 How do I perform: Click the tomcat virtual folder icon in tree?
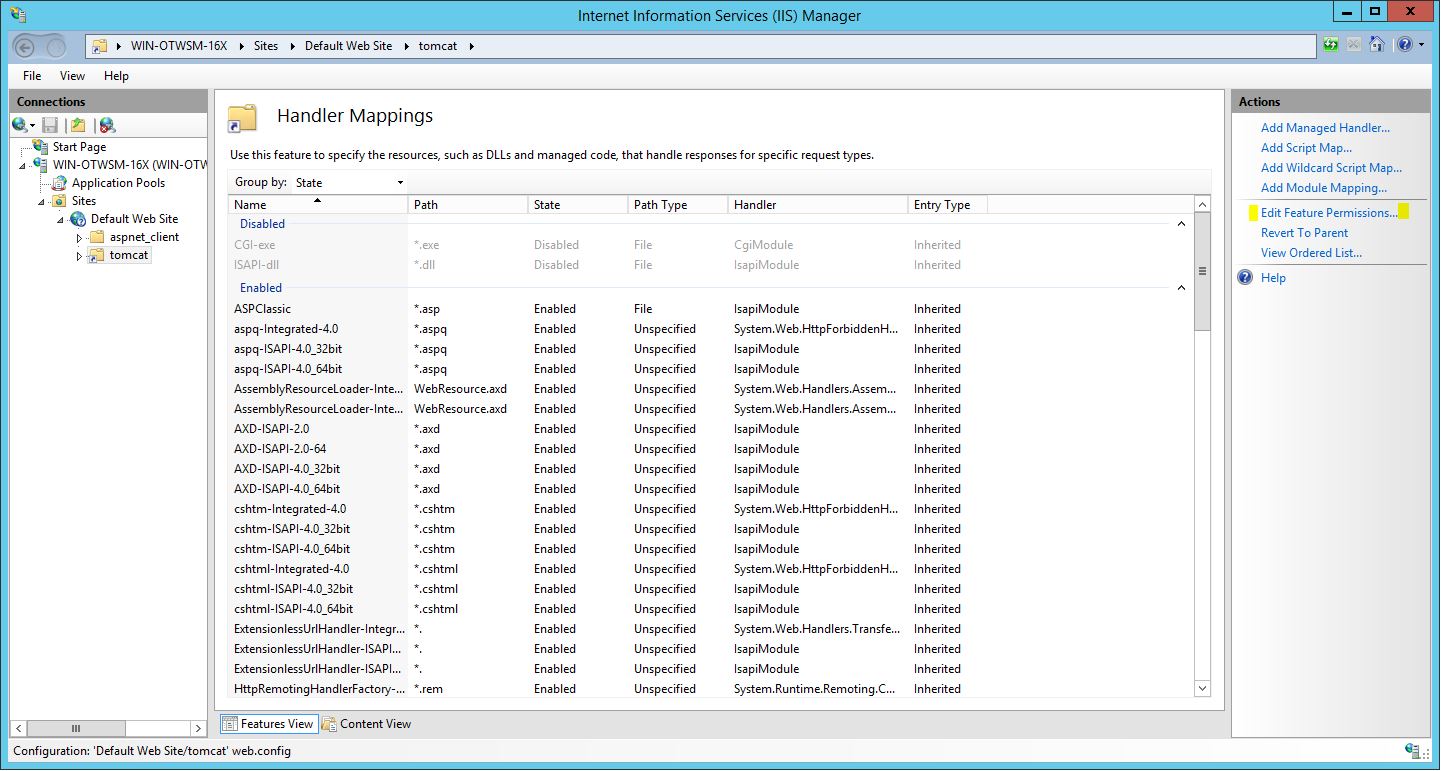[x=97, y=255]
